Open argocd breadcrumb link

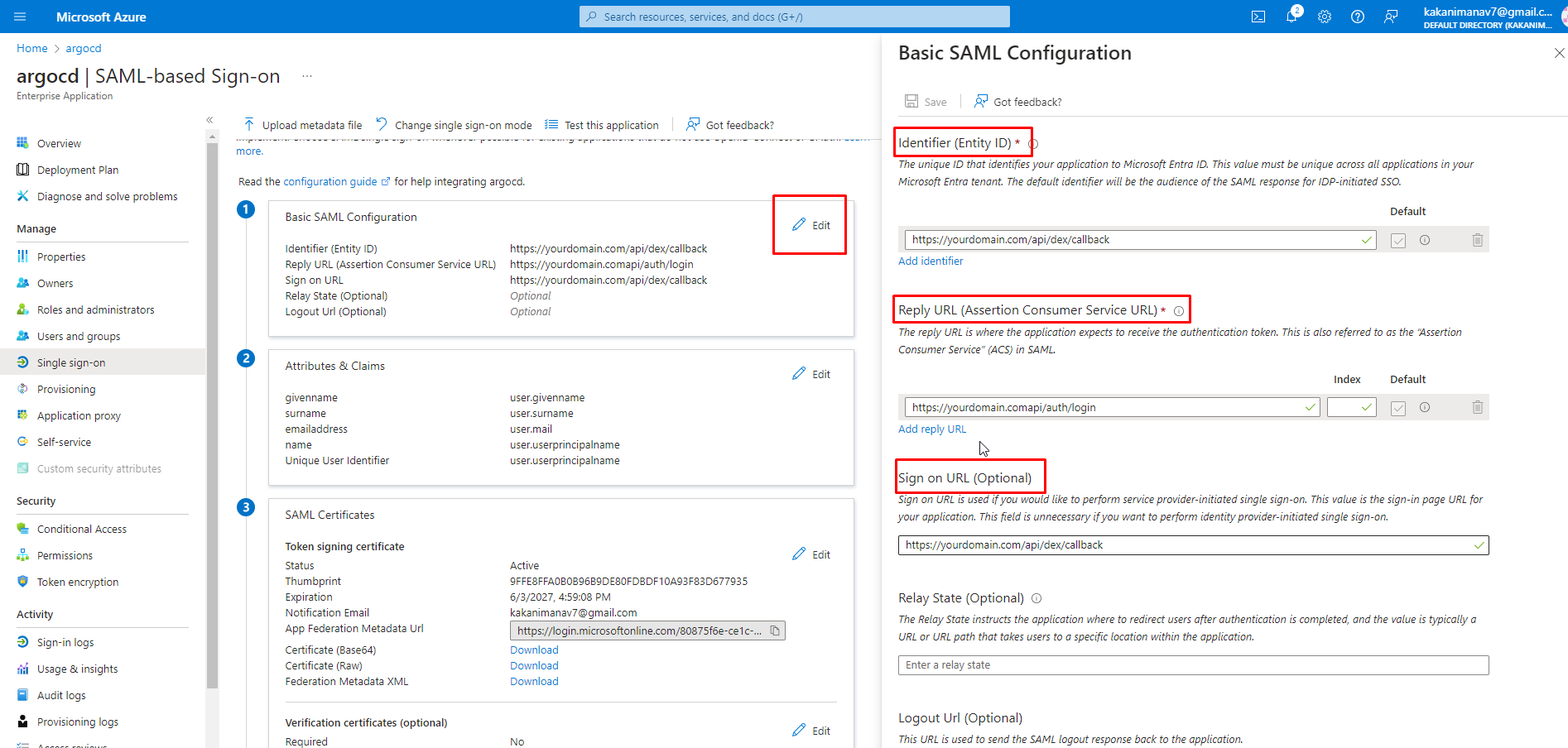click(x=84, y=48)
